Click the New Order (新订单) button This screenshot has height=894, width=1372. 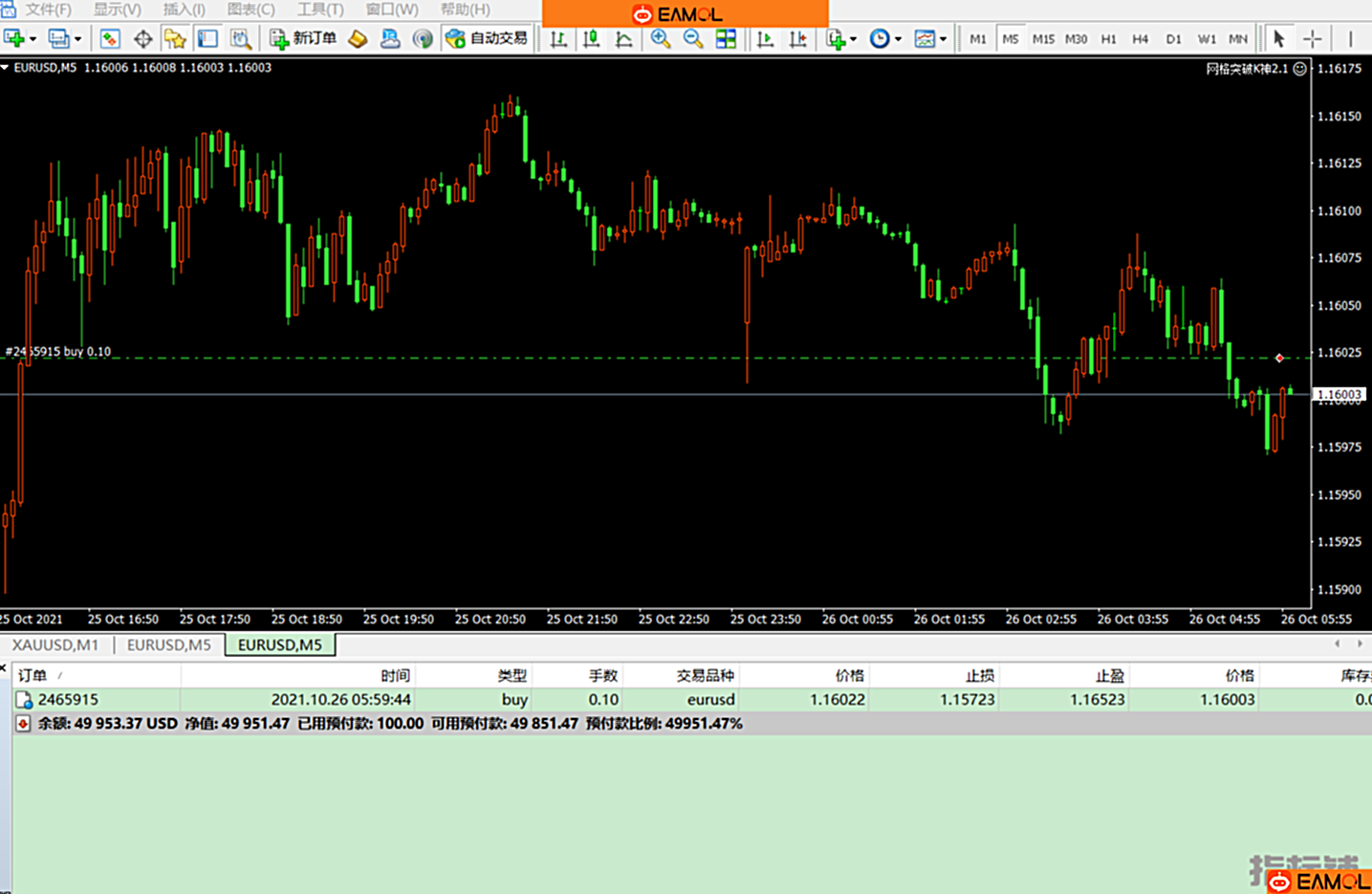(304, 38)
